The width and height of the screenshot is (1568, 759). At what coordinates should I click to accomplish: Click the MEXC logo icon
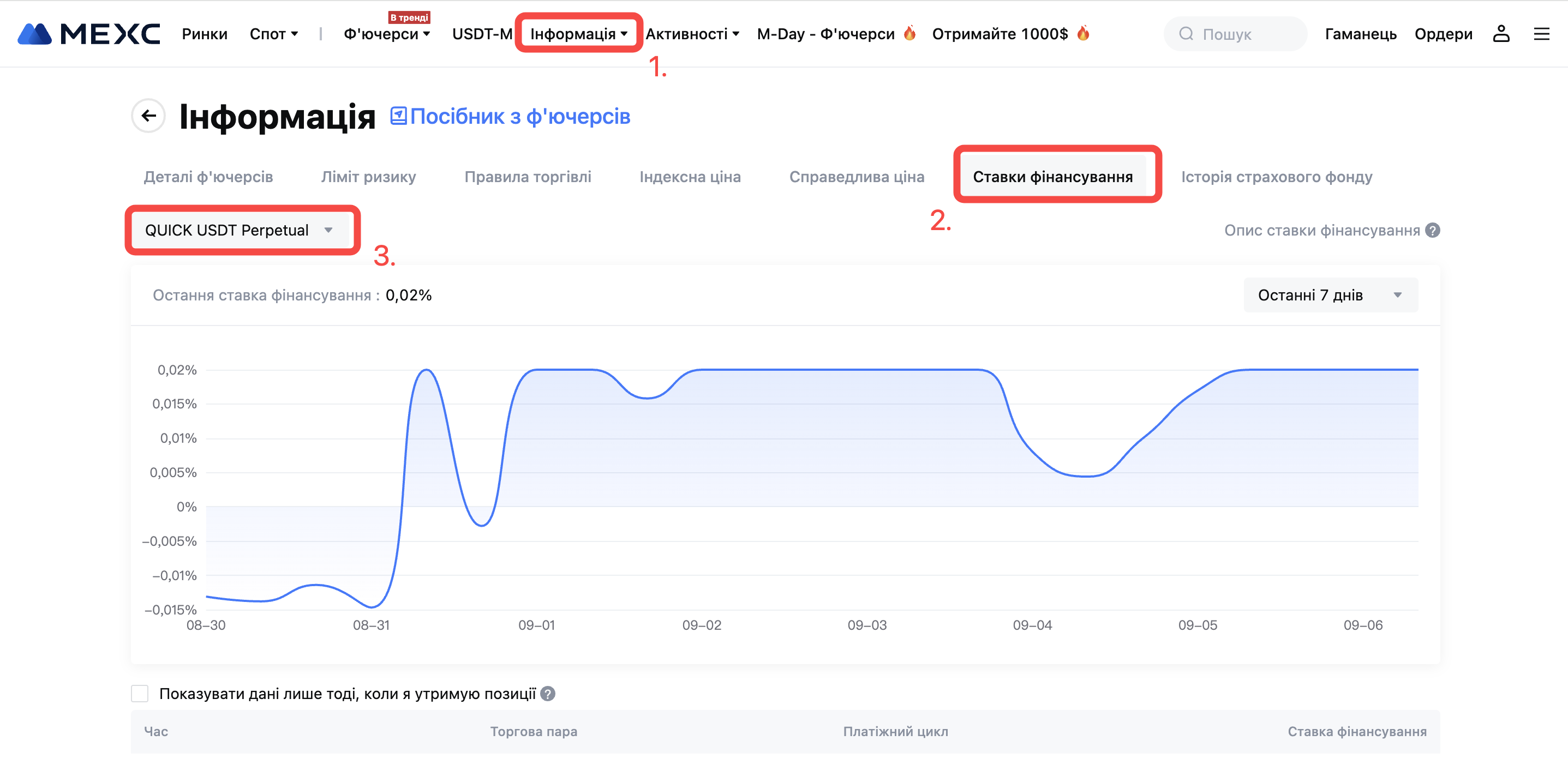click(x=35, y=34)
